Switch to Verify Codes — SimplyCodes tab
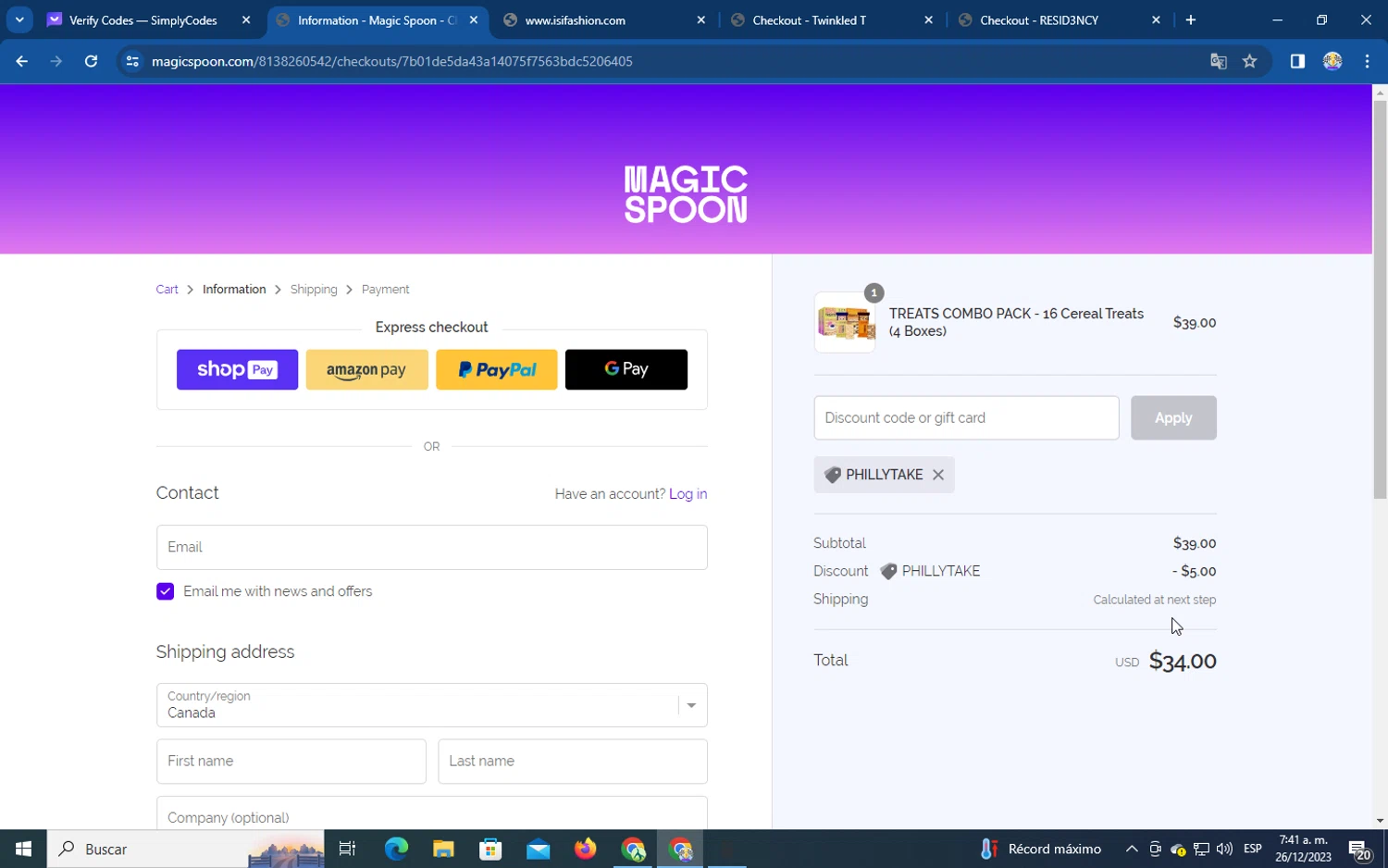Image resolution: width=1388 pixels, height=868 pixels. (x=143, y=19)
